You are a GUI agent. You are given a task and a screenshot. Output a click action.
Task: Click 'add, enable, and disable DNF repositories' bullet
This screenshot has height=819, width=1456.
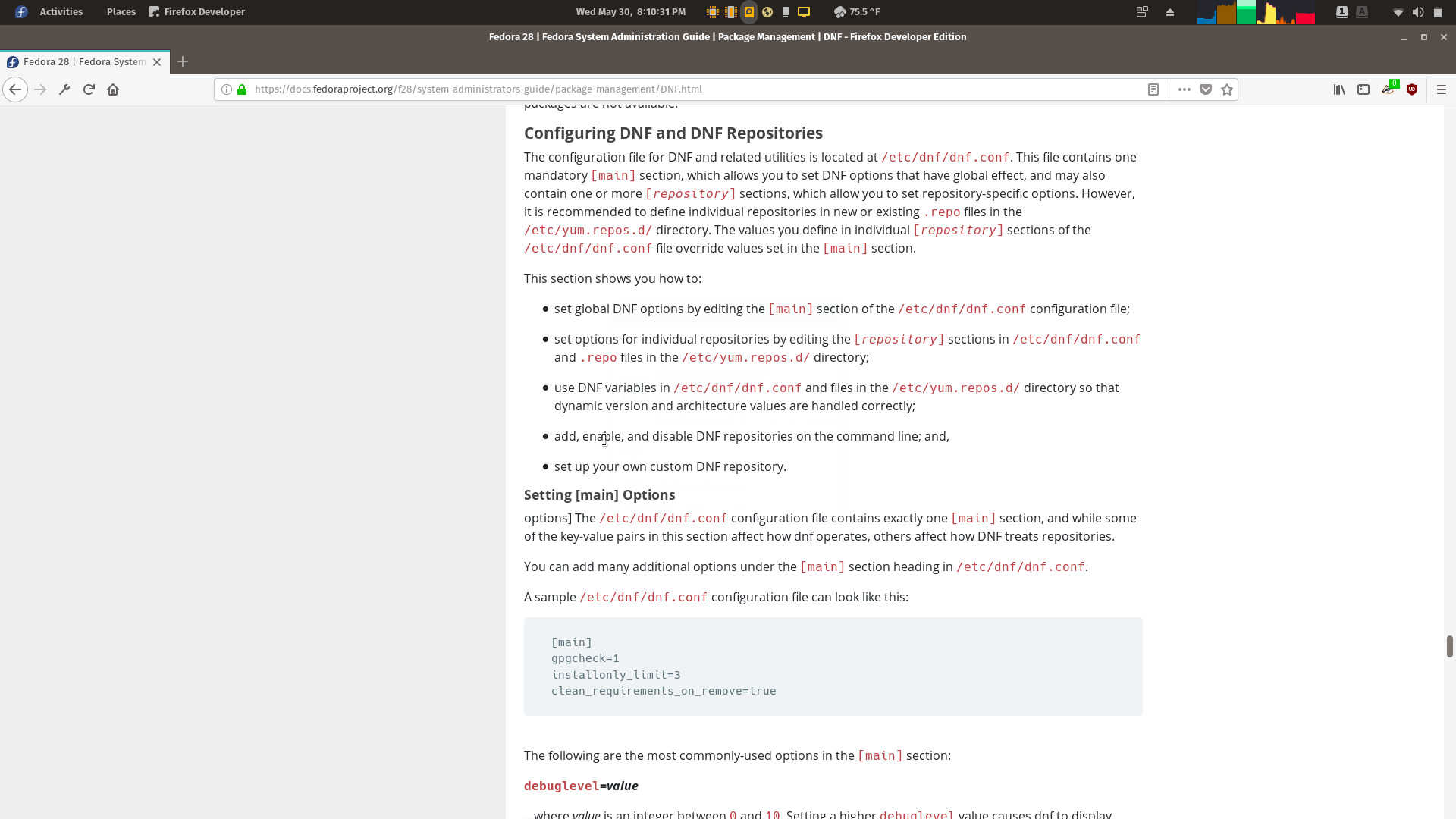(752, 437)
